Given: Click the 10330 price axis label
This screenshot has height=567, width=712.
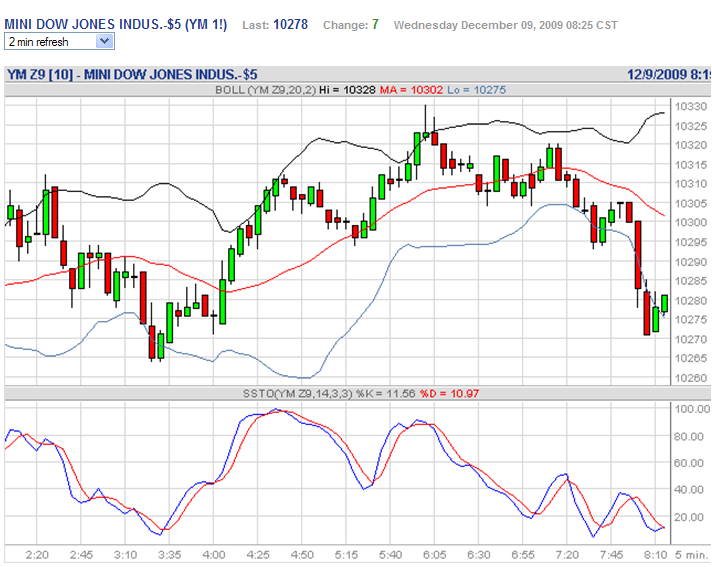Looking at the screenshot, I should click(691, 107).
